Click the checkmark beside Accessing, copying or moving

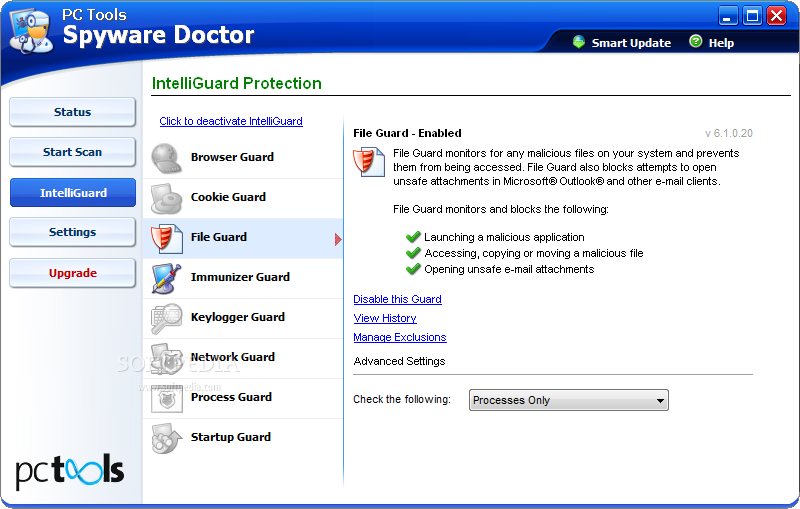click(x=413, y=253)
